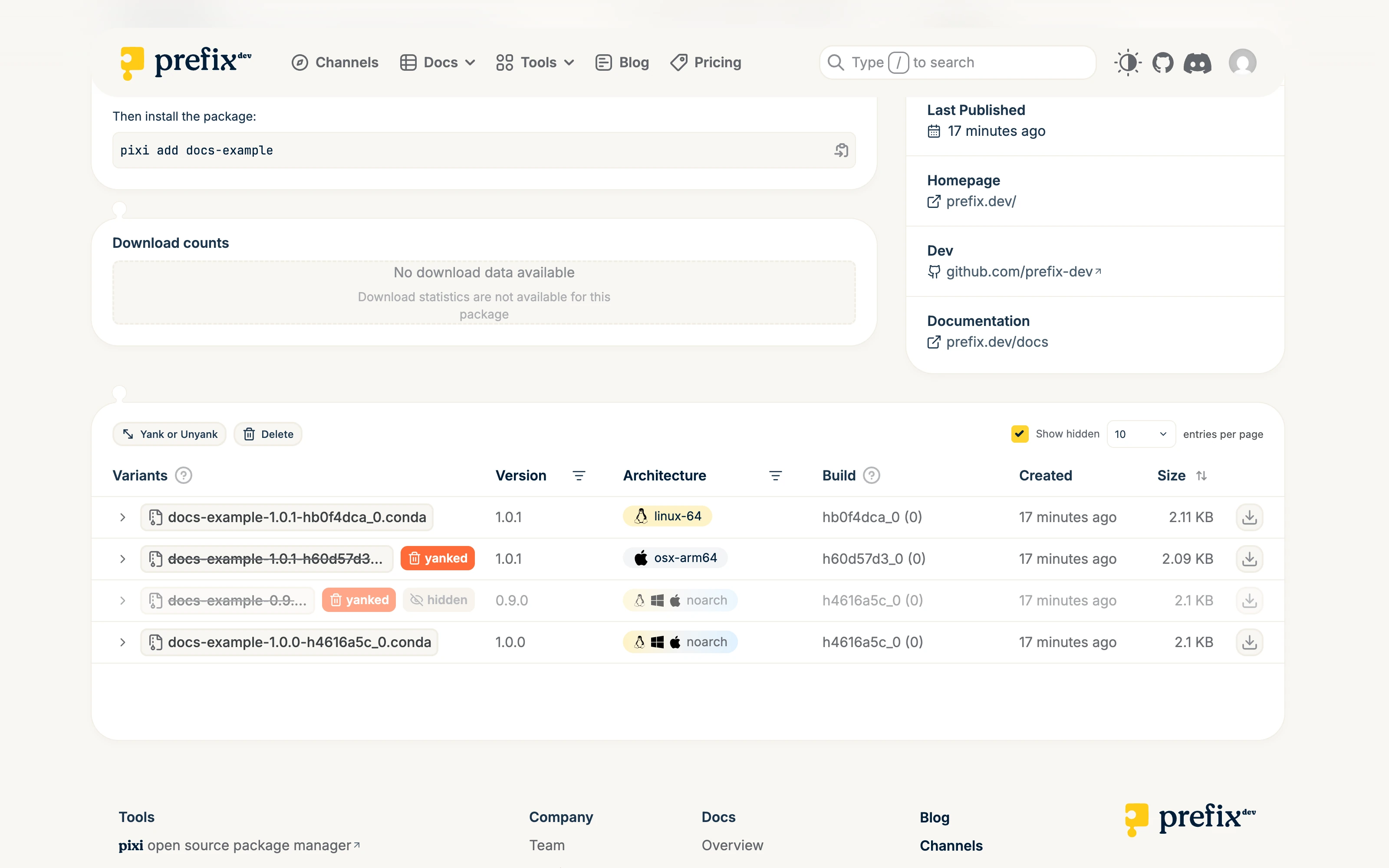Select the pixi add docs-example command text
1389x868 pixels.
(x=196, y=151)
